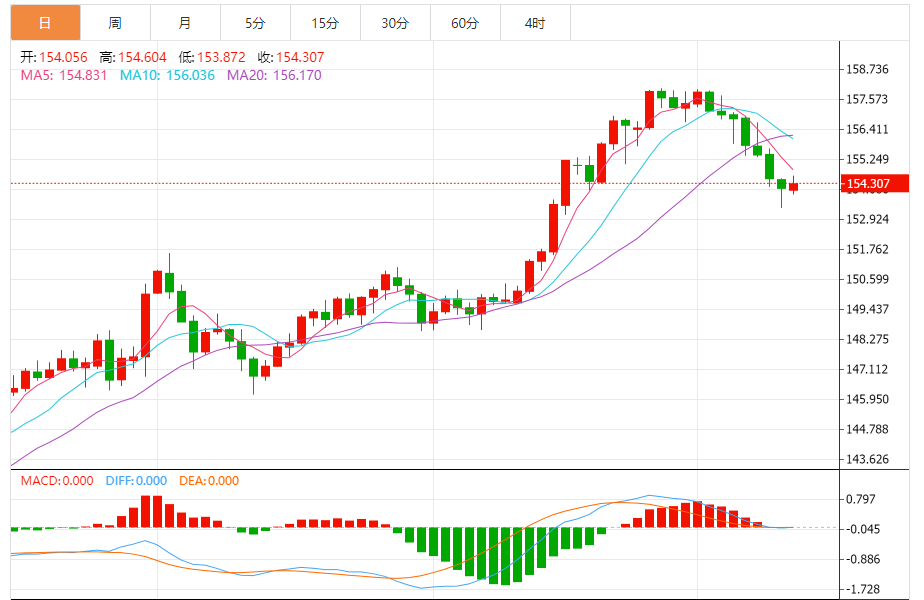
Task: Open the 5分 timeframe tab
Action: click(x=255, y=23)
